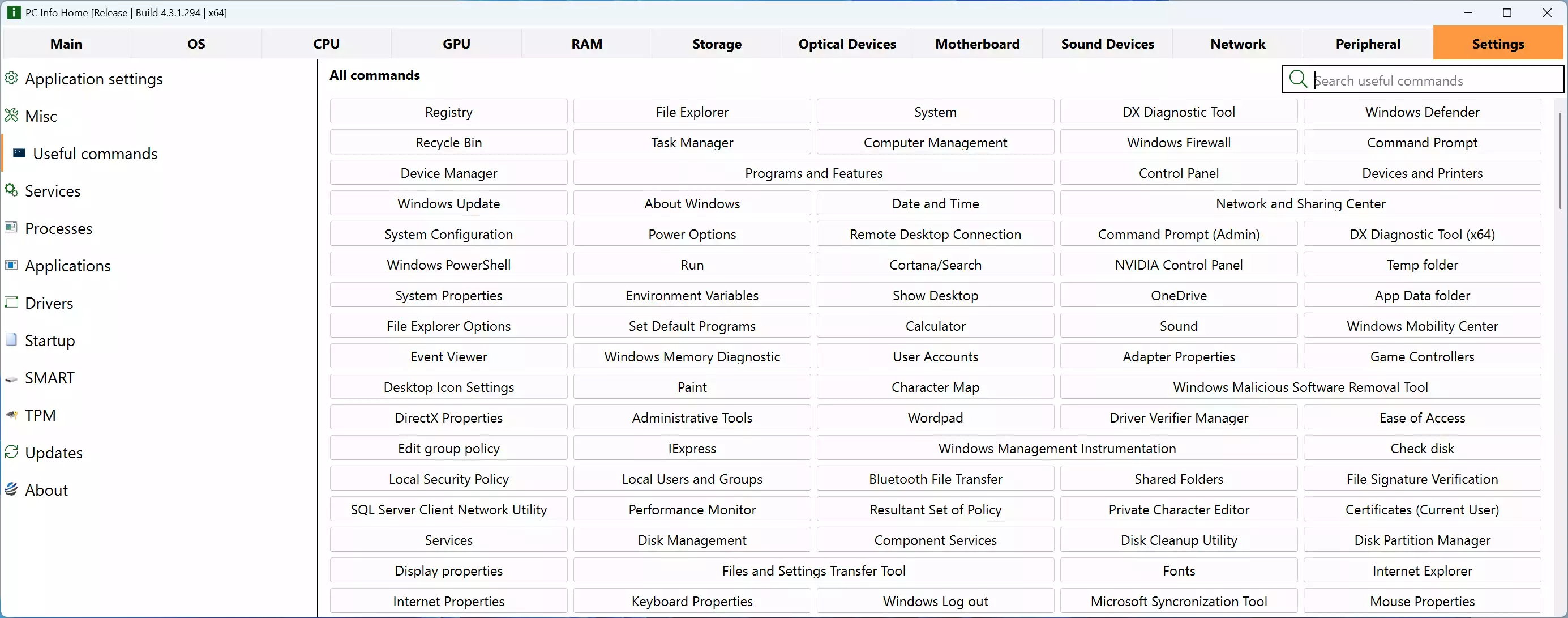The image size is (1568, 618).
Task: Open the Motherboard tab
Action: point(978,43)
